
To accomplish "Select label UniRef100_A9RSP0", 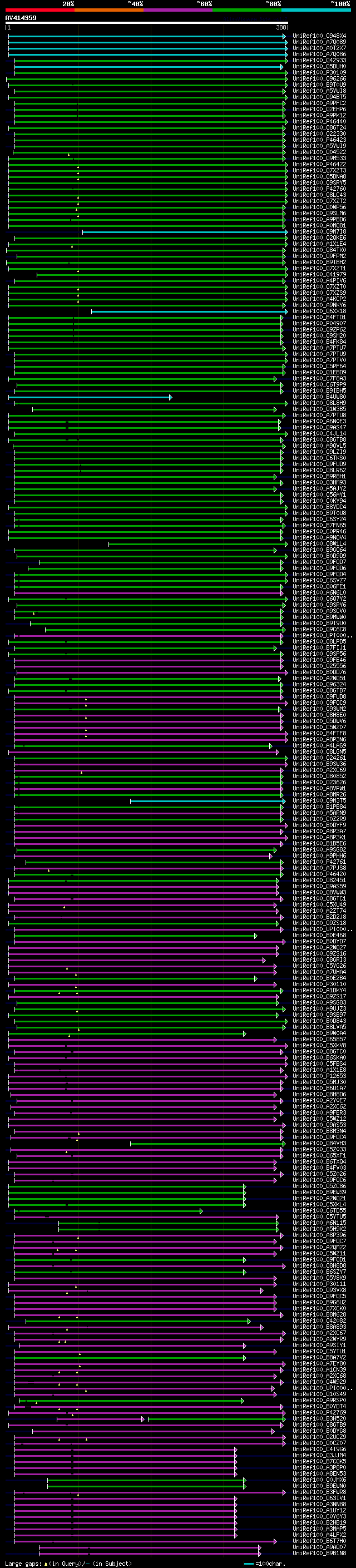I will point(319,1400).
